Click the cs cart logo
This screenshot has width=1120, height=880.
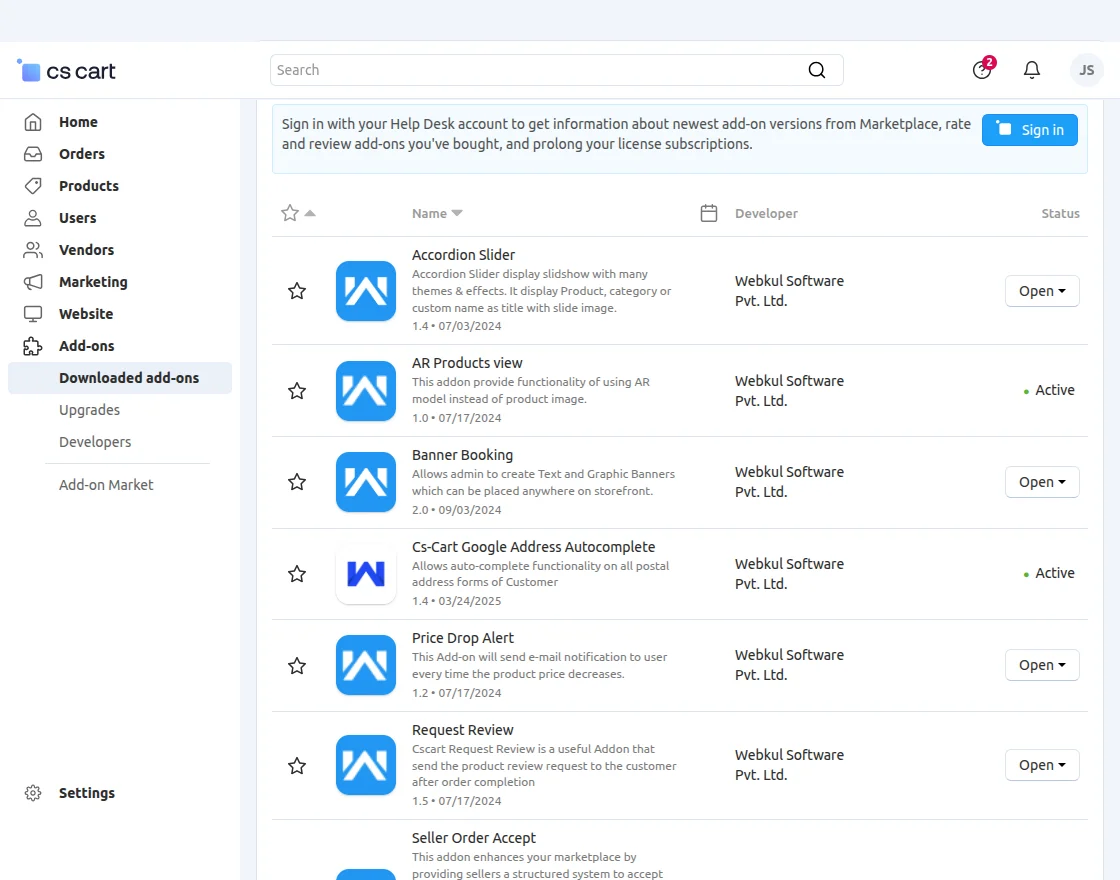[67, 71]
